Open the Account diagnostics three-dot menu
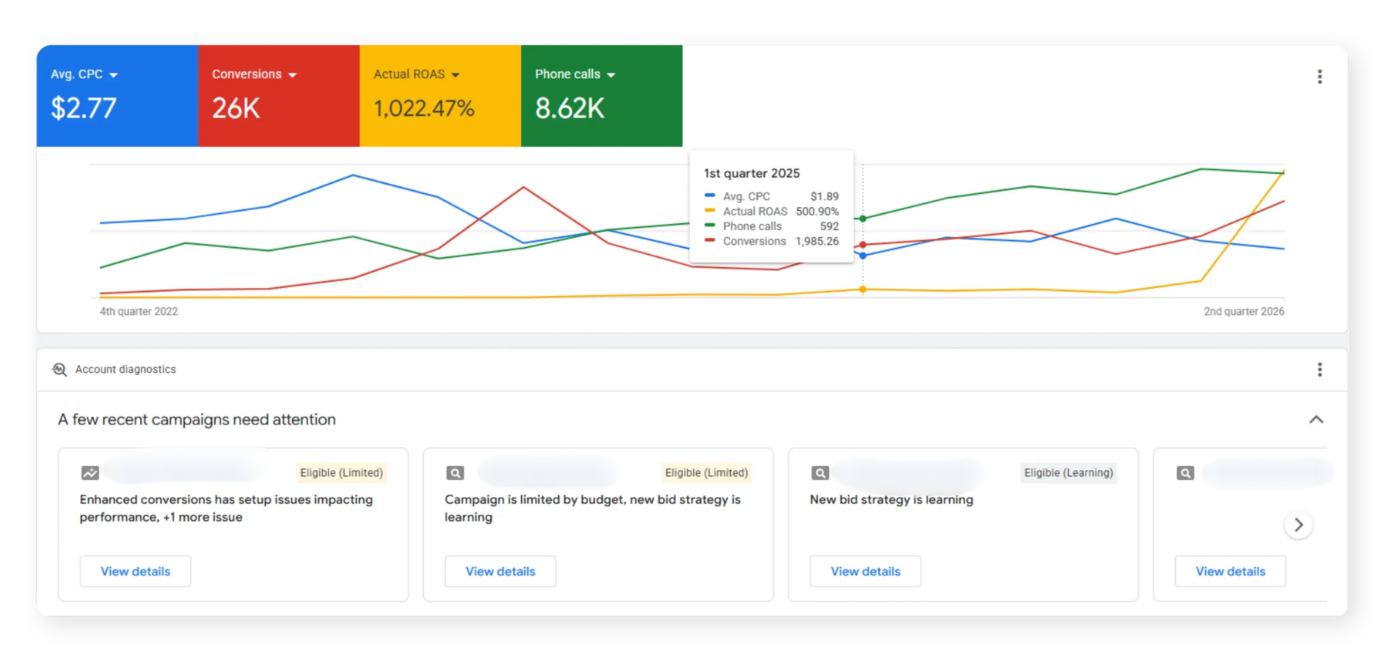 1319,370
